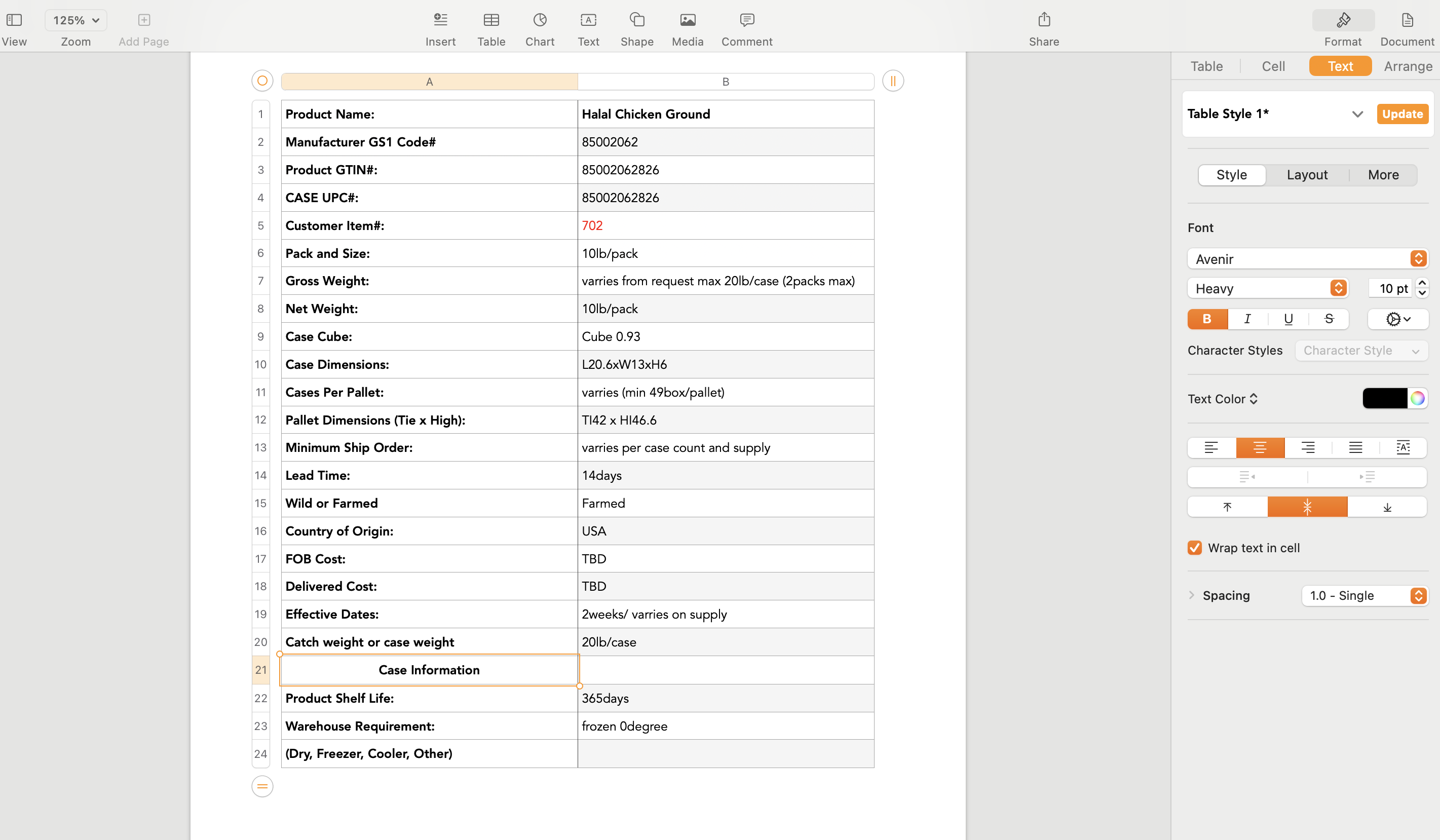The image size is (1440, 840).
Task: Switch to the Cell tab
Action: (x=1273, y=66)
